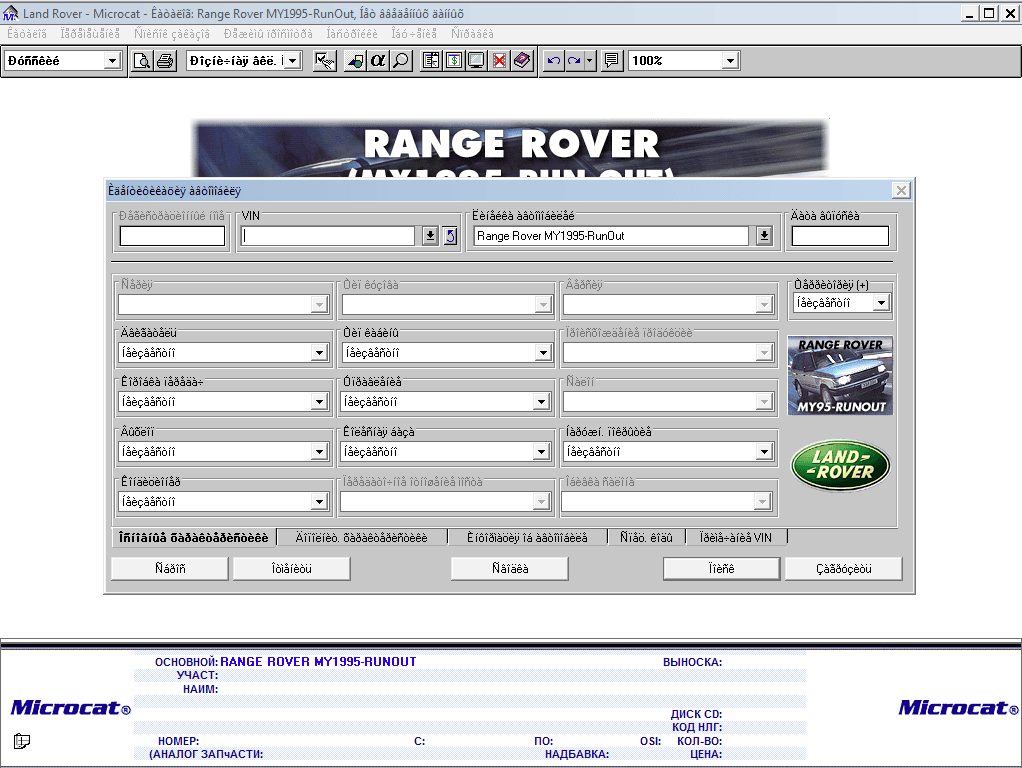Image resolution: width=1022 pixels, height=768 pixels.
Task: Click the registration number input field
Action: pos(172,236)
